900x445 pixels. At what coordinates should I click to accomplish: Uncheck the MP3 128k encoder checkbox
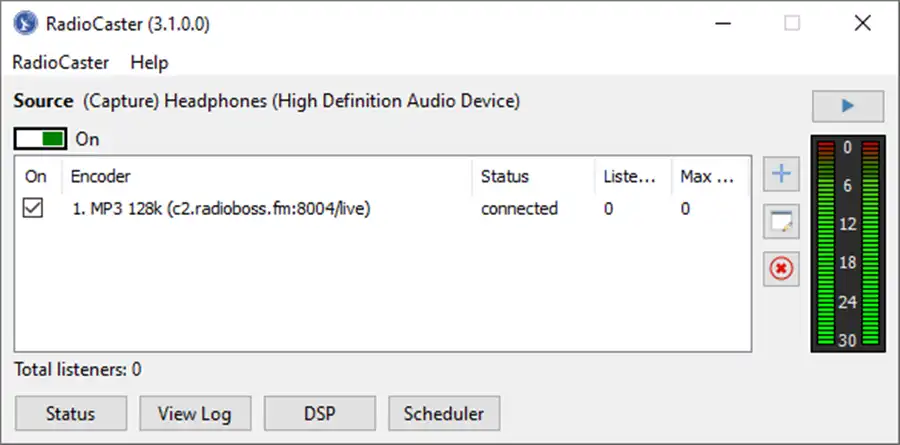[x=32, y=208]
